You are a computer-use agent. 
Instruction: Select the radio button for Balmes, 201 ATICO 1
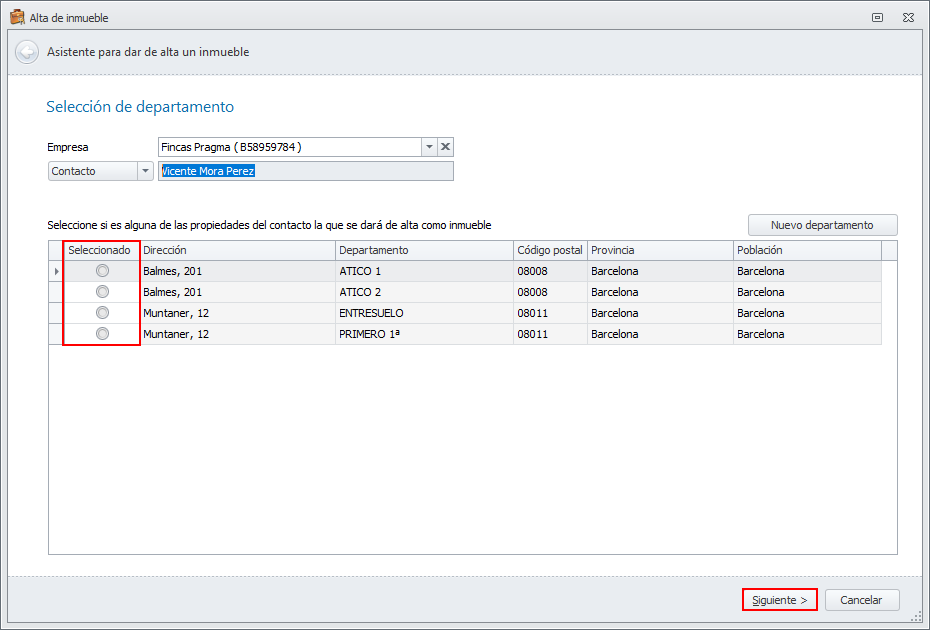pos(102,271)
